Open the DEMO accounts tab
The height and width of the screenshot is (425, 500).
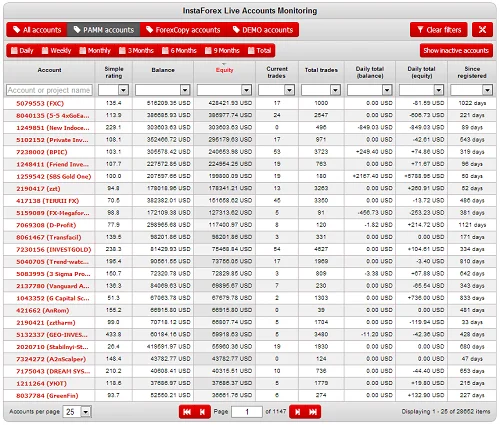click(x=263, y=30)
